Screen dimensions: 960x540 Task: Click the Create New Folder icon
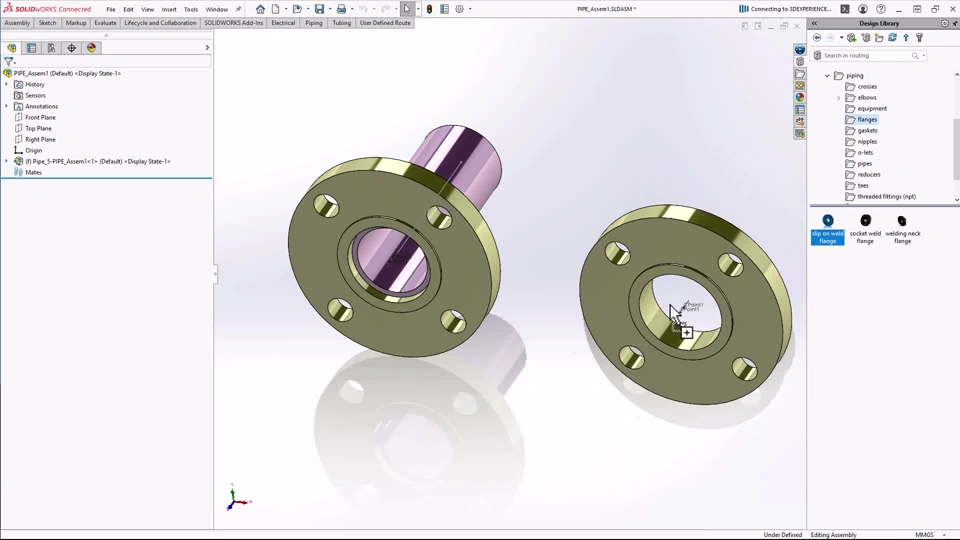pyautogui.click(x=879, y=38)
